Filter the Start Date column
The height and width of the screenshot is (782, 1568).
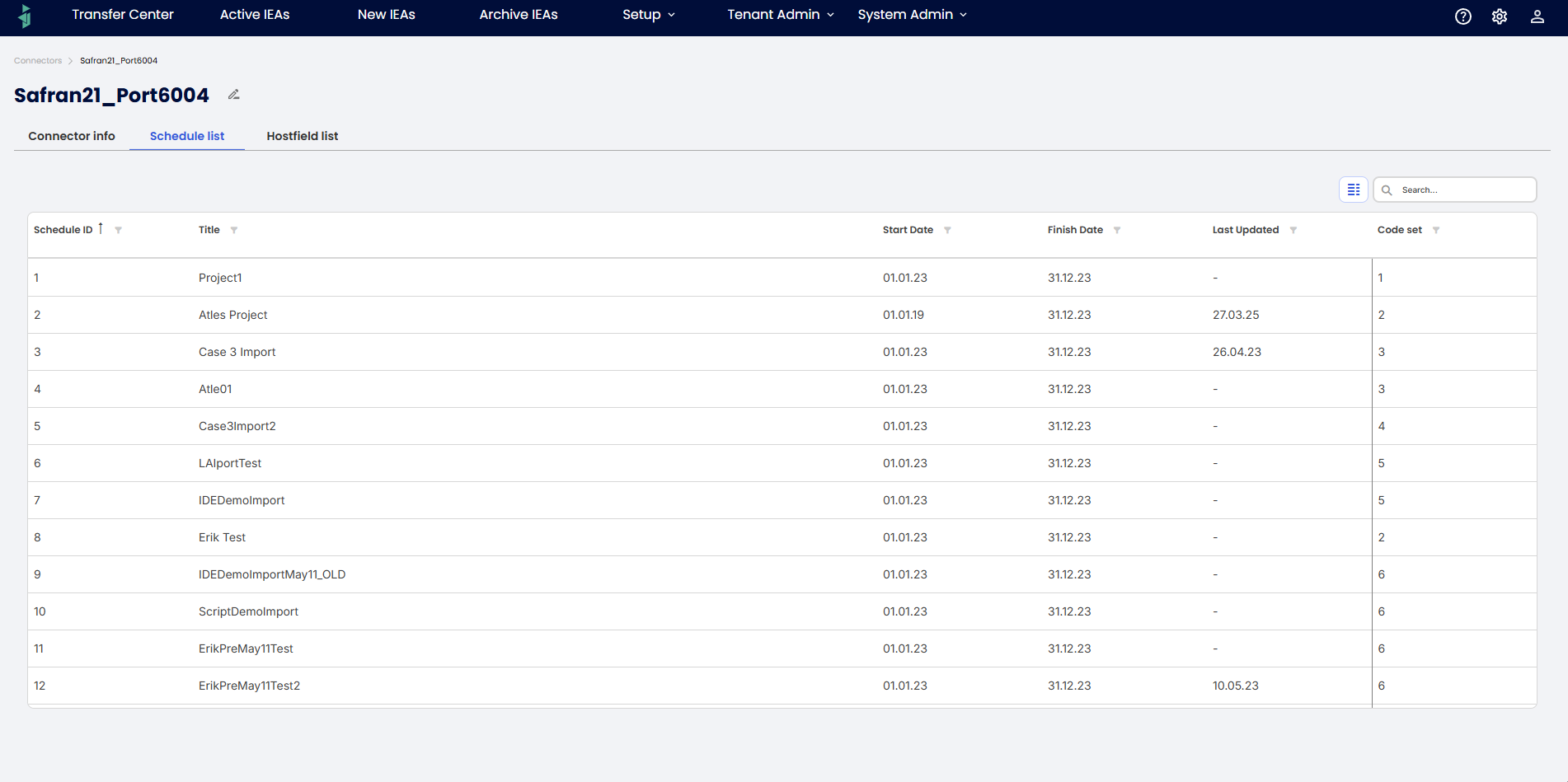(x=947, y=230)
